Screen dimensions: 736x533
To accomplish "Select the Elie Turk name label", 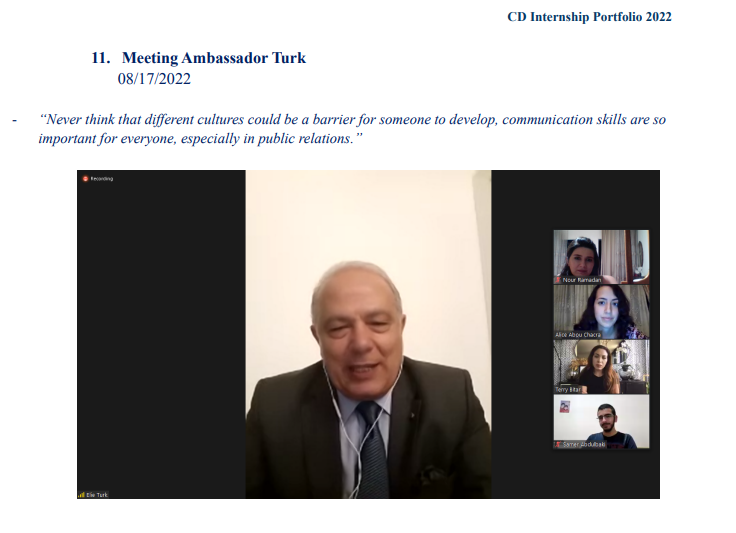I will coord(97,495).
